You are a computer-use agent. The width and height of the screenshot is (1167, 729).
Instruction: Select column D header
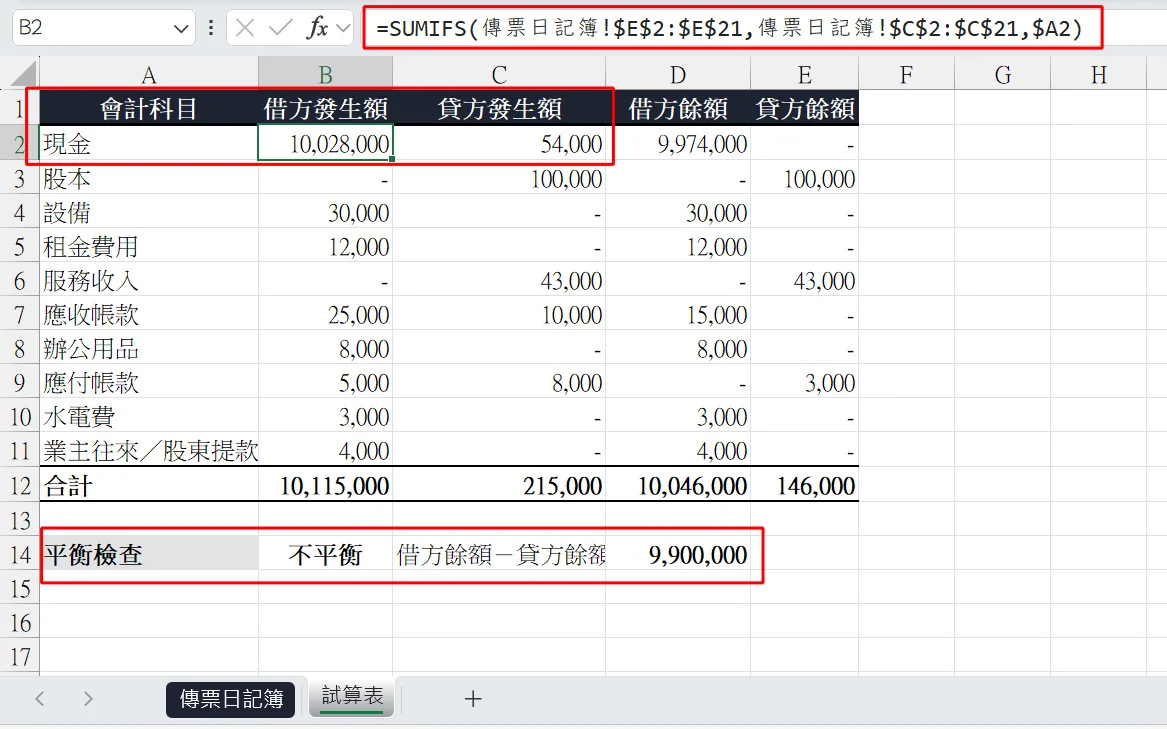[x=677, y=74]
